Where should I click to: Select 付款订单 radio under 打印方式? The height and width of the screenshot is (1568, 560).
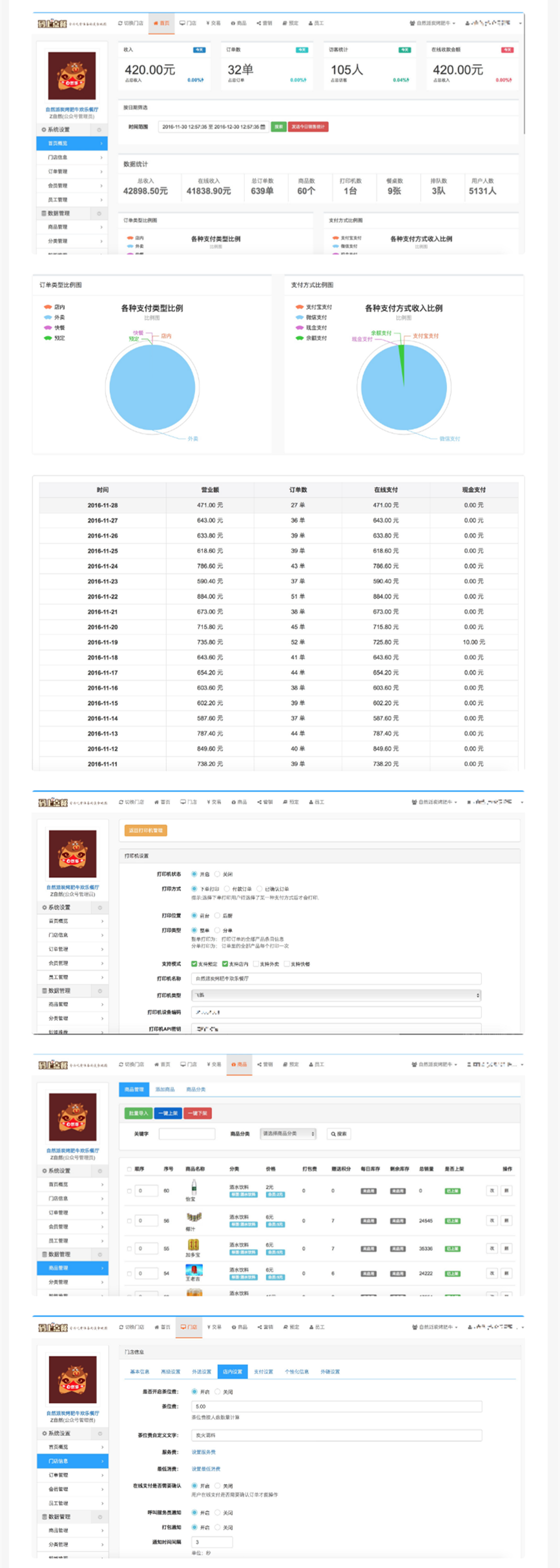(227, 889)
